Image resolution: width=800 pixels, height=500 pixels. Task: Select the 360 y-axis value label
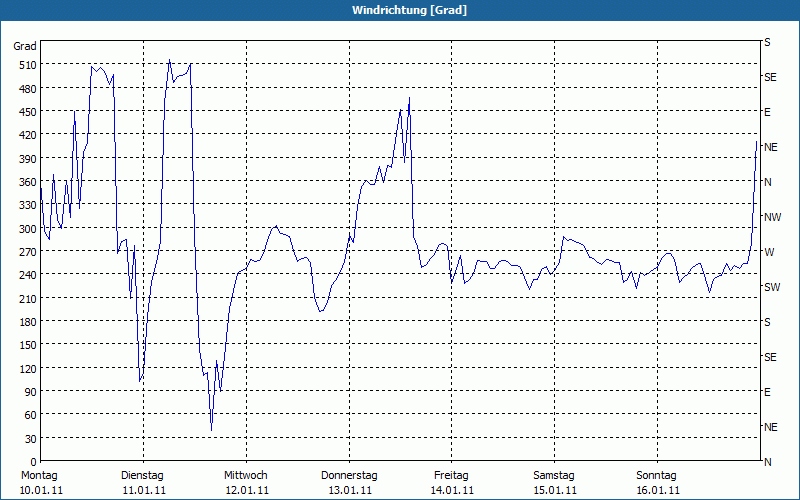(25, 182)
